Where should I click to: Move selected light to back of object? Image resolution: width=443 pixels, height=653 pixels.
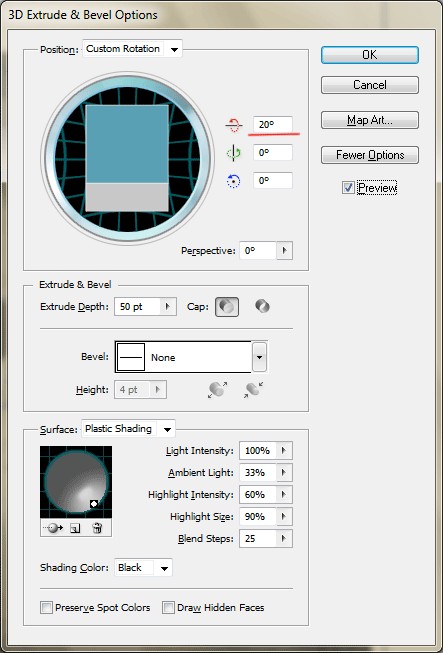click(x=55, y=528)
